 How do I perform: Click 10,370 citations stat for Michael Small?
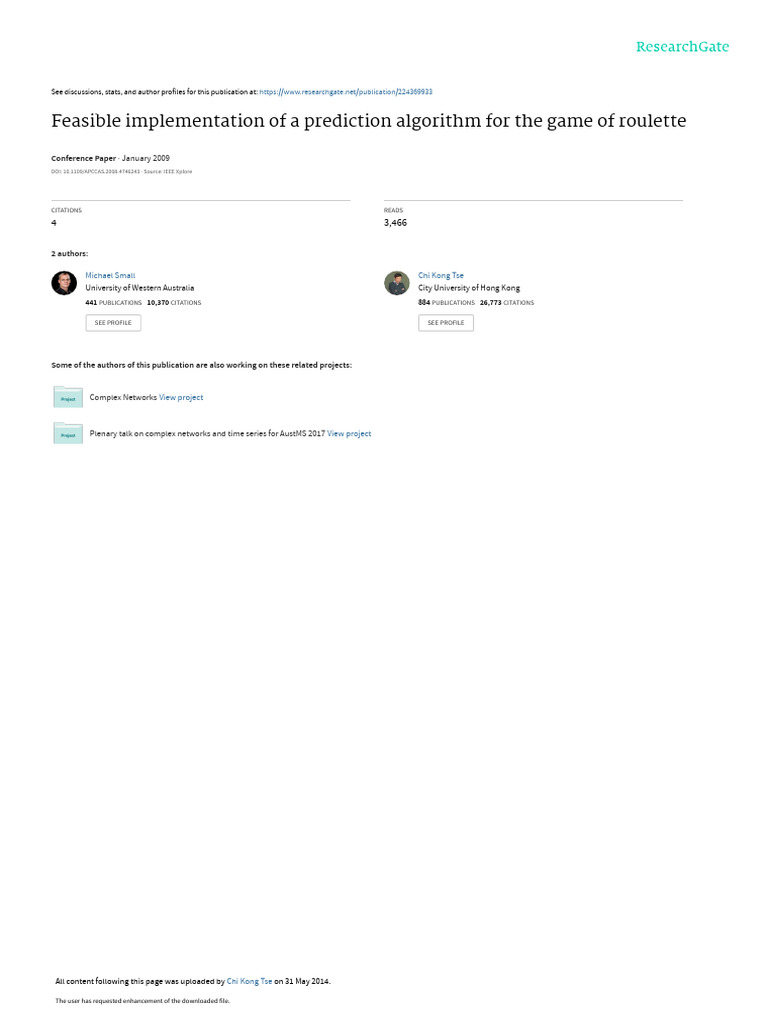[174, 302]
